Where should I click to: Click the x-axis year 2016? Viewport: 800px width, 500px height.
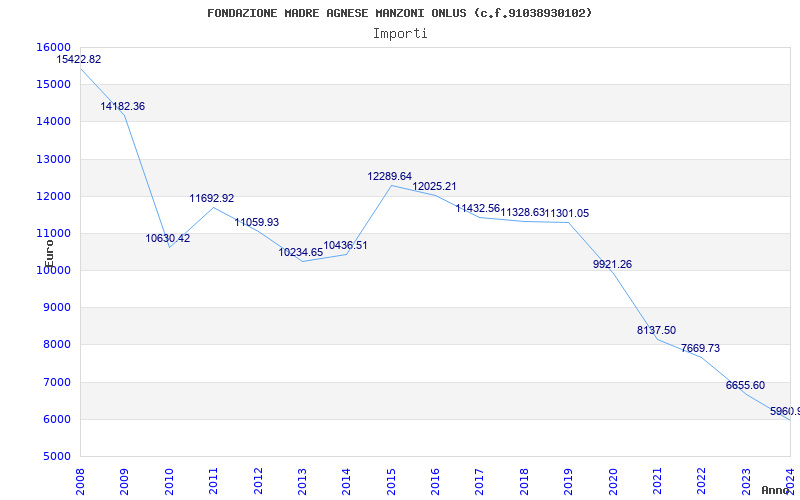coord(435,481)
